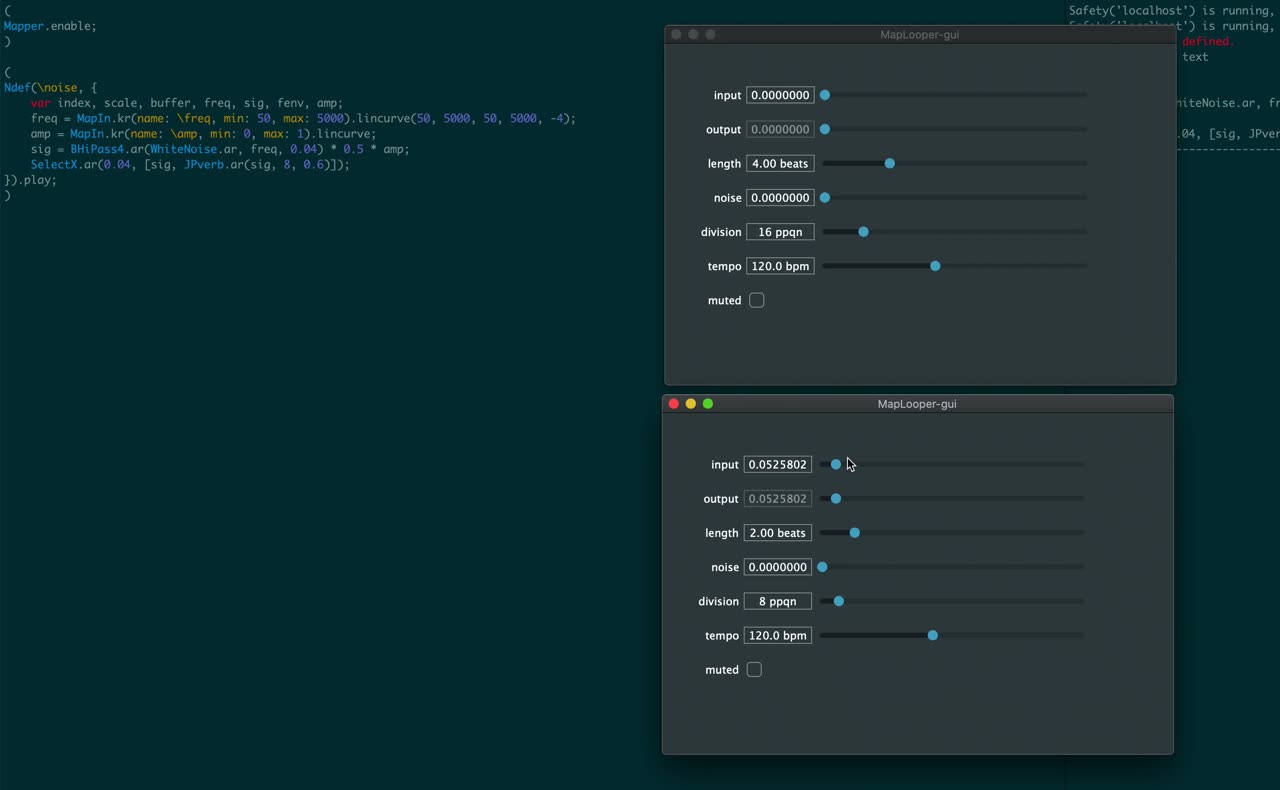
Task: Click the 'Mapper.enable;' line in the code editor
Action: [x=50, y=26]
